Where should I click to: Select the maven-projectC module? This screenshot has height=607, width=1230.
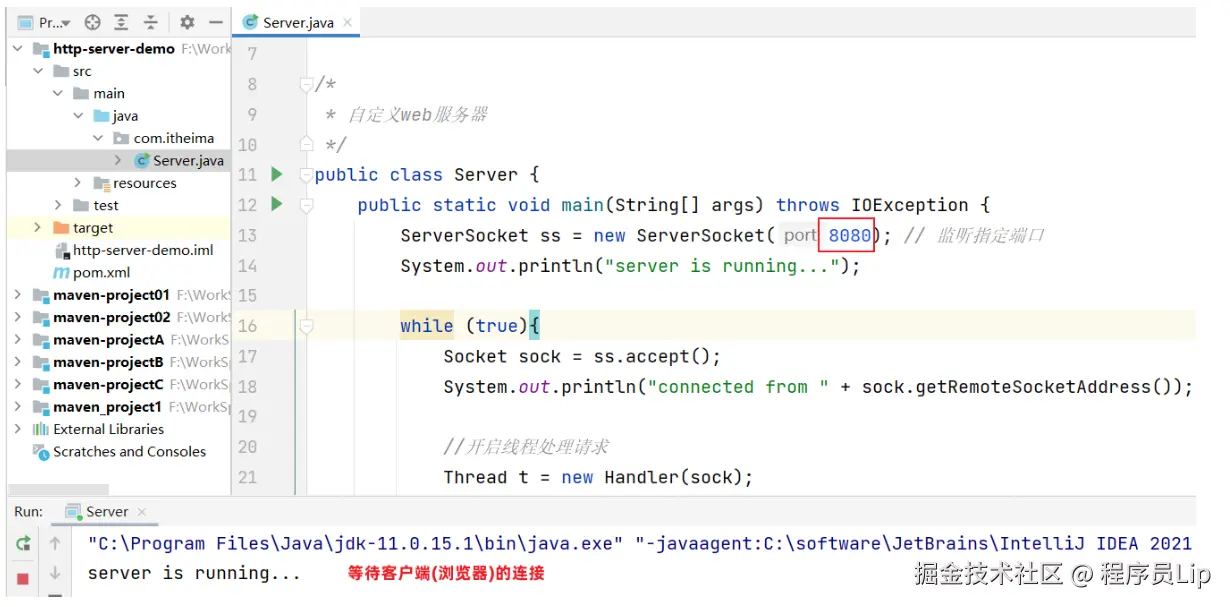[108, 384]
